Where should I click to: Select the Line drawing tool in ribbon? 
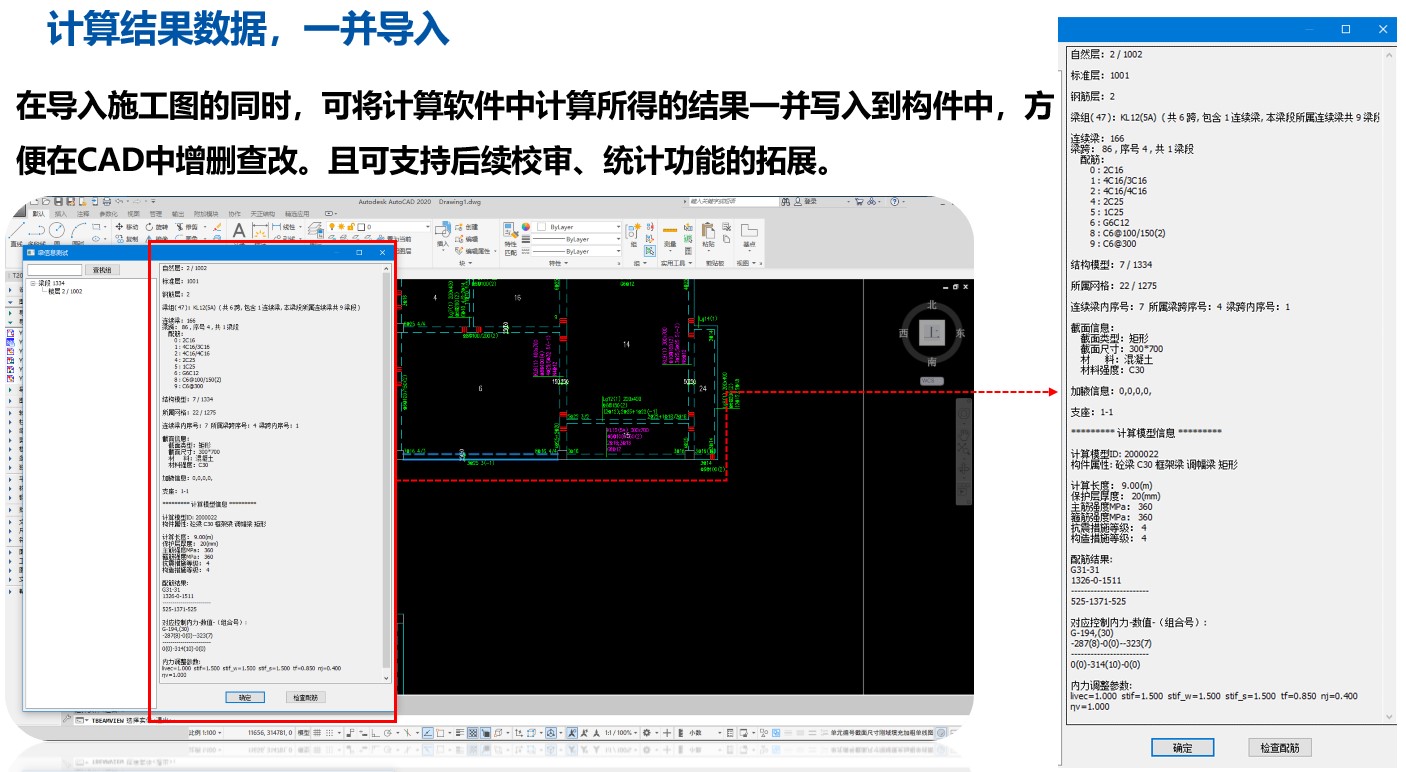[15, 232]
